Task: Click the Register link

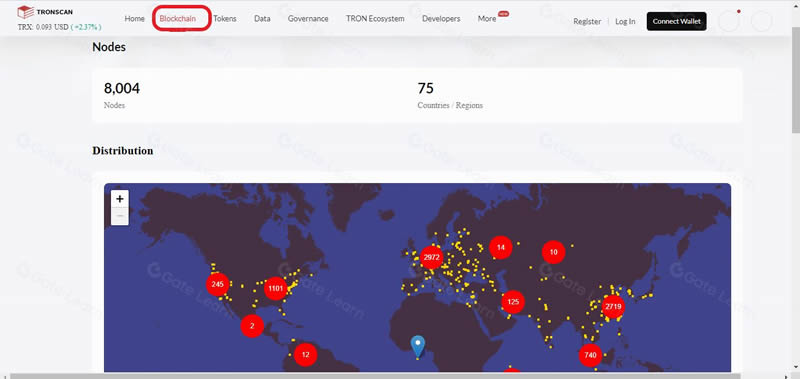Action: click(x=587, y=21)
